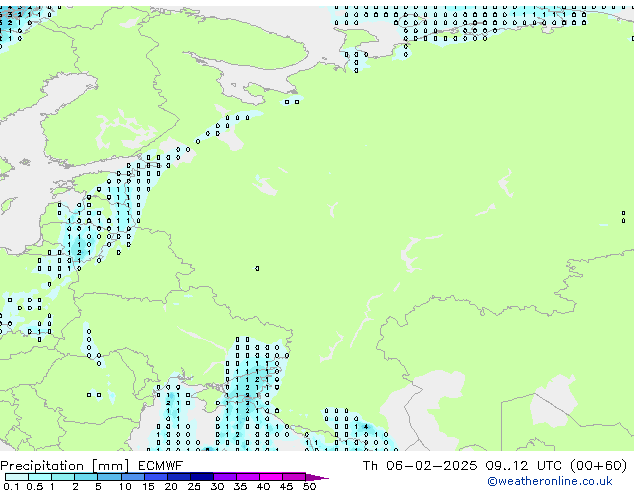Click the legend scale value "0.5"
The image size is (634, 490).
click(35, 486)
